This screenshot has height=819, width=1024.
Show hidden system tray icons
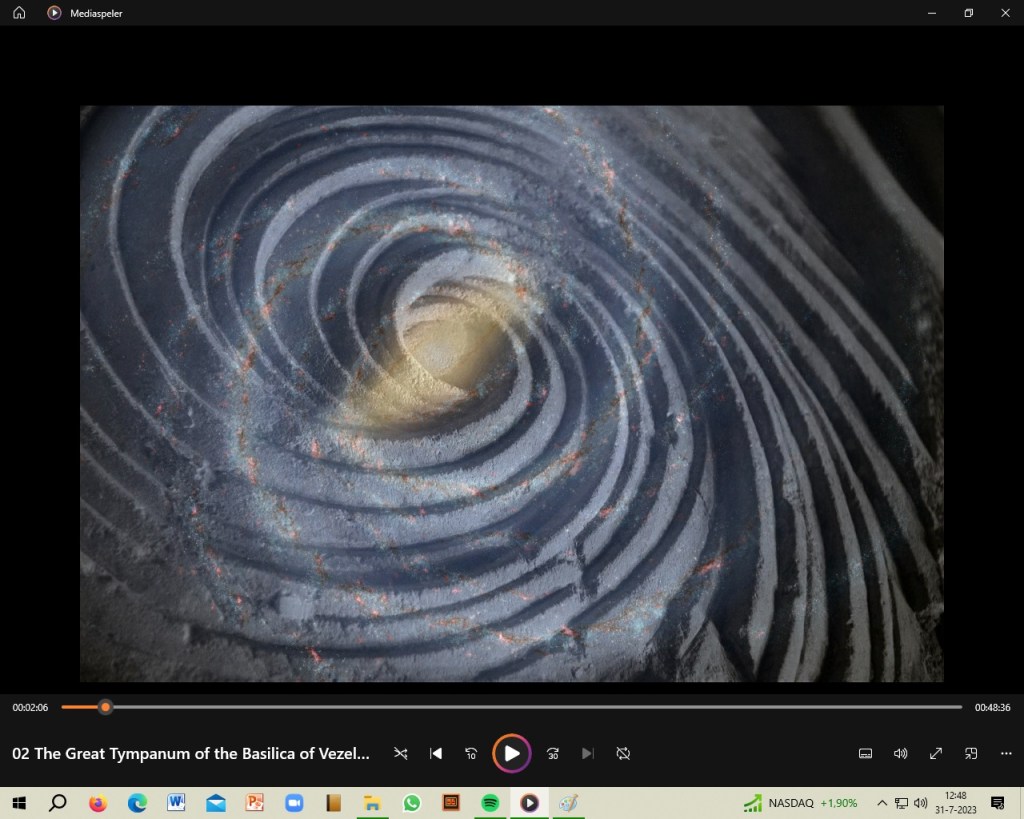pos(882,803)
